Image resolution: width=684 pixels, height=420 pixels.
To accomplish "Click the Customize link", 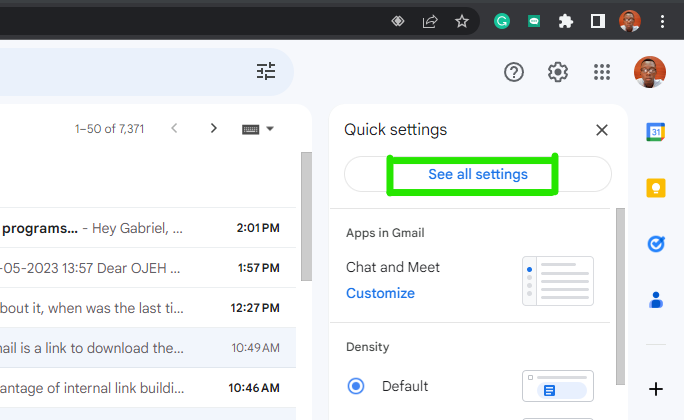I will point(380,293).
